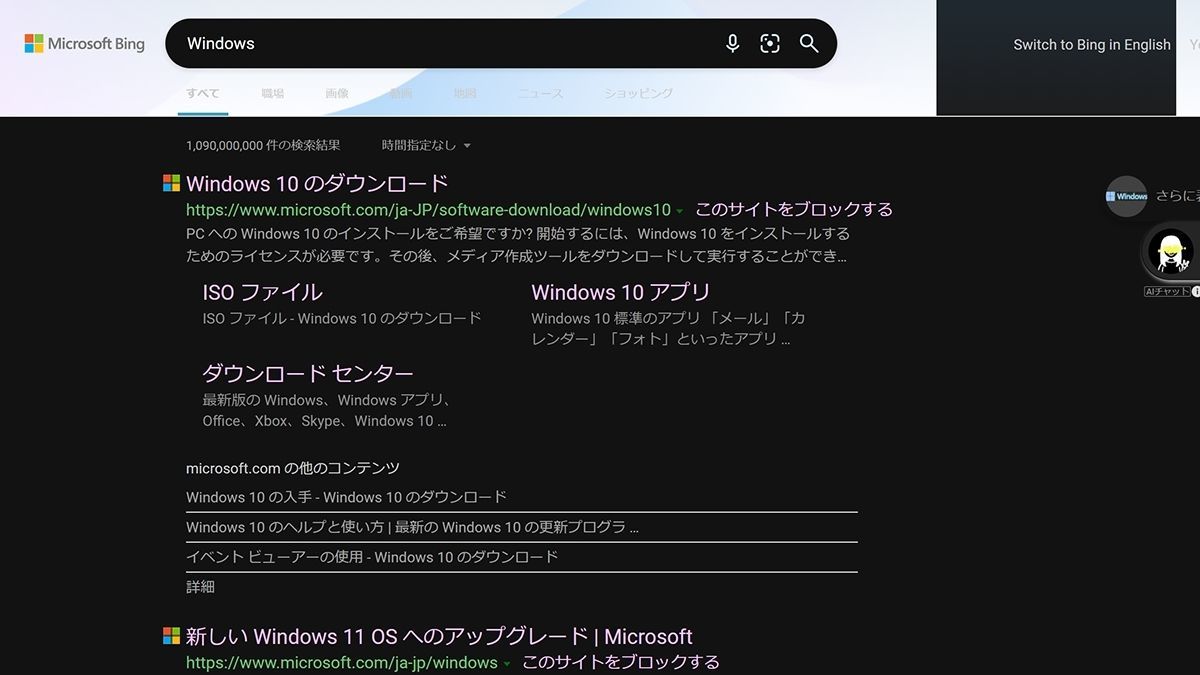Switch to the 職場 tab
This screenshot has width=1200, height=675.
(273, 93)
